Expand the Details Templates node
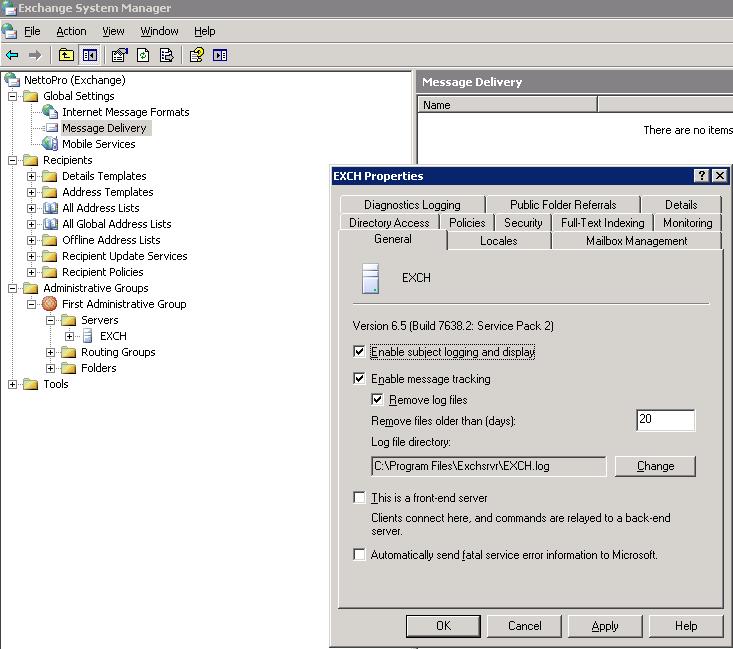 click(x=31, y=176)
